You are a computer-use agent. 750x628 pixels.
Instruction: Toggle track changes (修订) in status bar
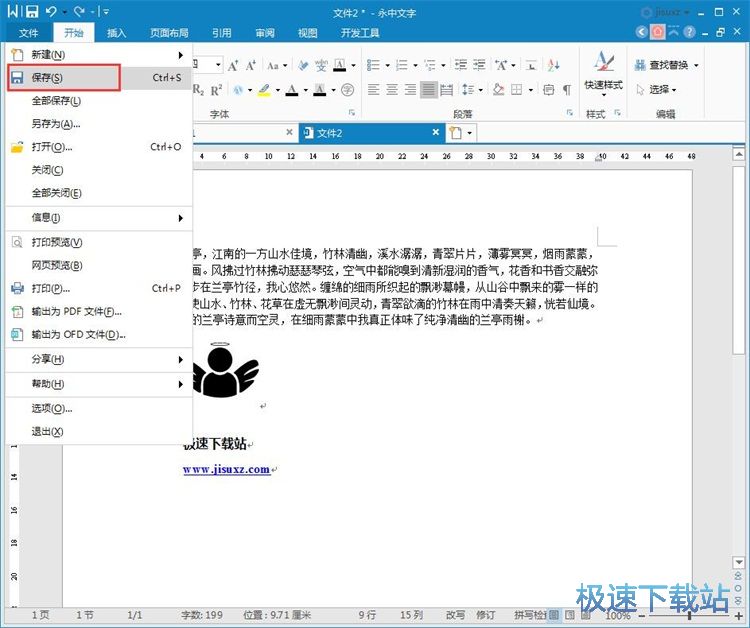[485, 615]
